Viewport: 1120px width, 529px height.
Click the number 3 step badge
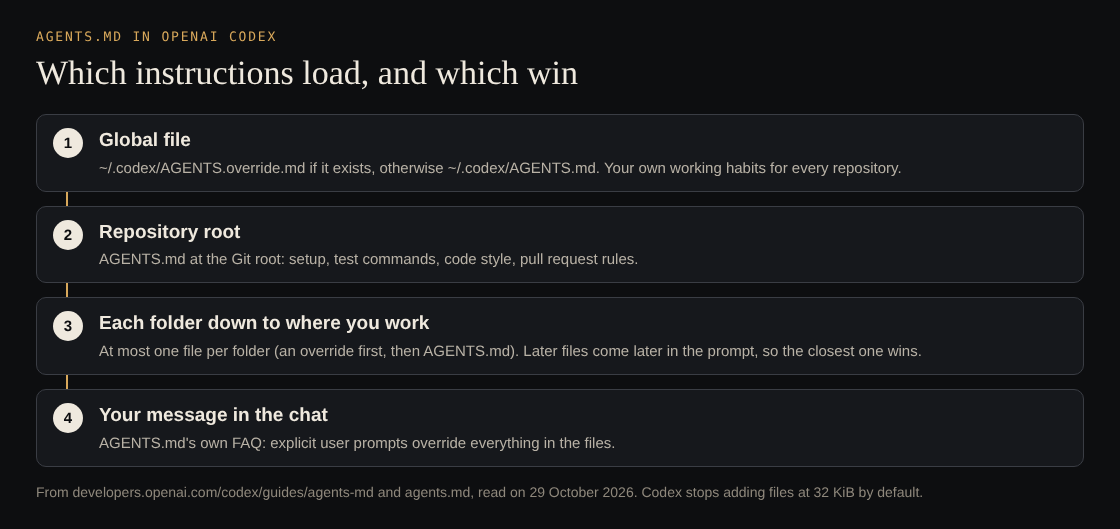click(x=68, y=326)
